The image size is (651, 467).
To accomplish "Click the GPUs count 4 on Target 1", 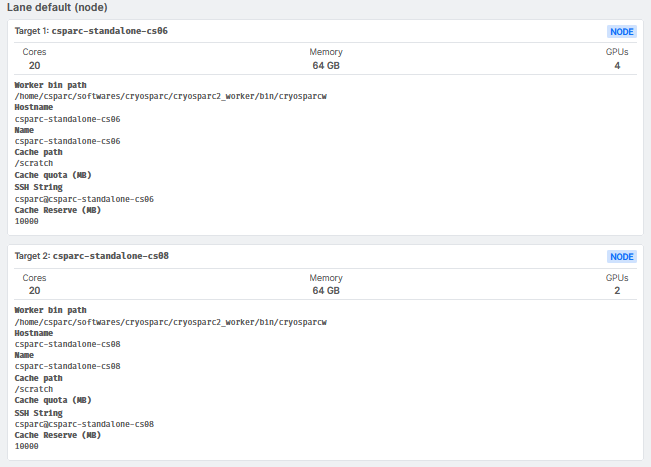I will pyautogui.click(x=617, y=66).
